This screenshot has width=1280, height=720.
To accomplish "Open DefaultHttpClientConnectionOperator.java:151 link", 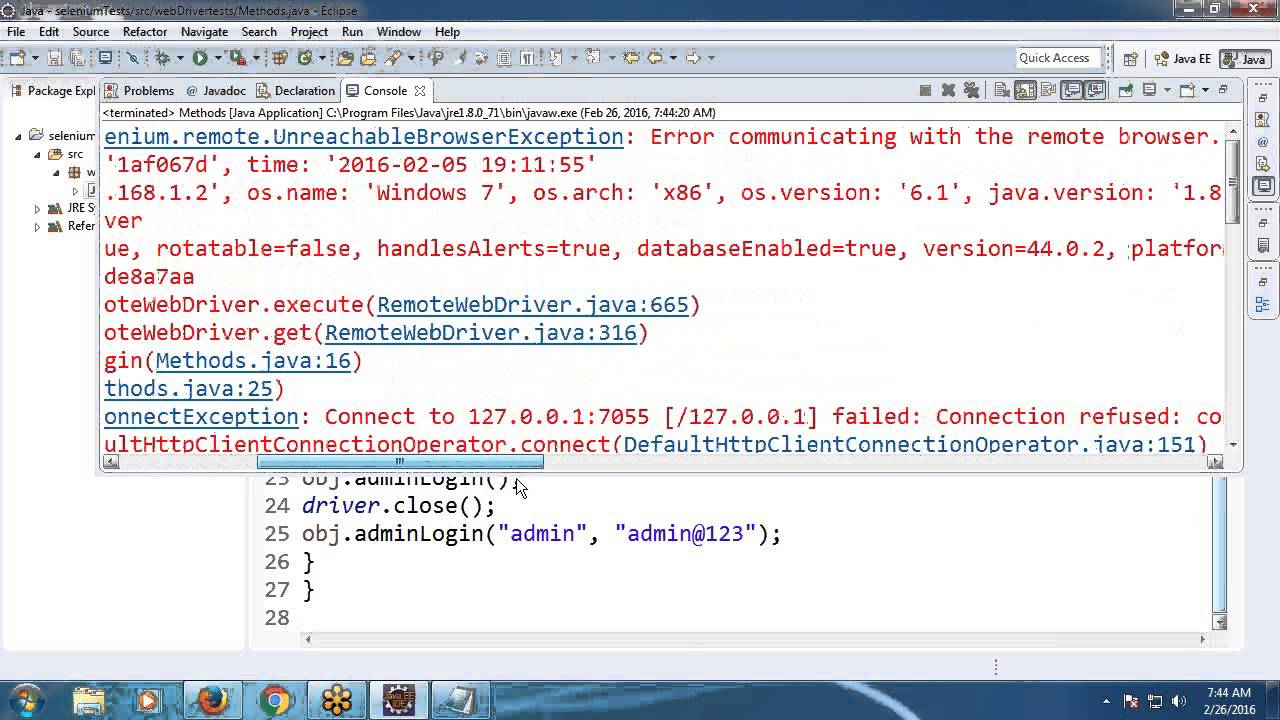I will click(x=909, y=444).
